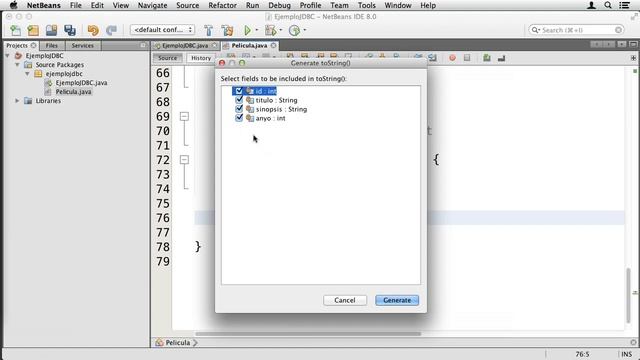Select Pelicula.java in project tree
Screen dimensions: 640x360
[73, 91]
